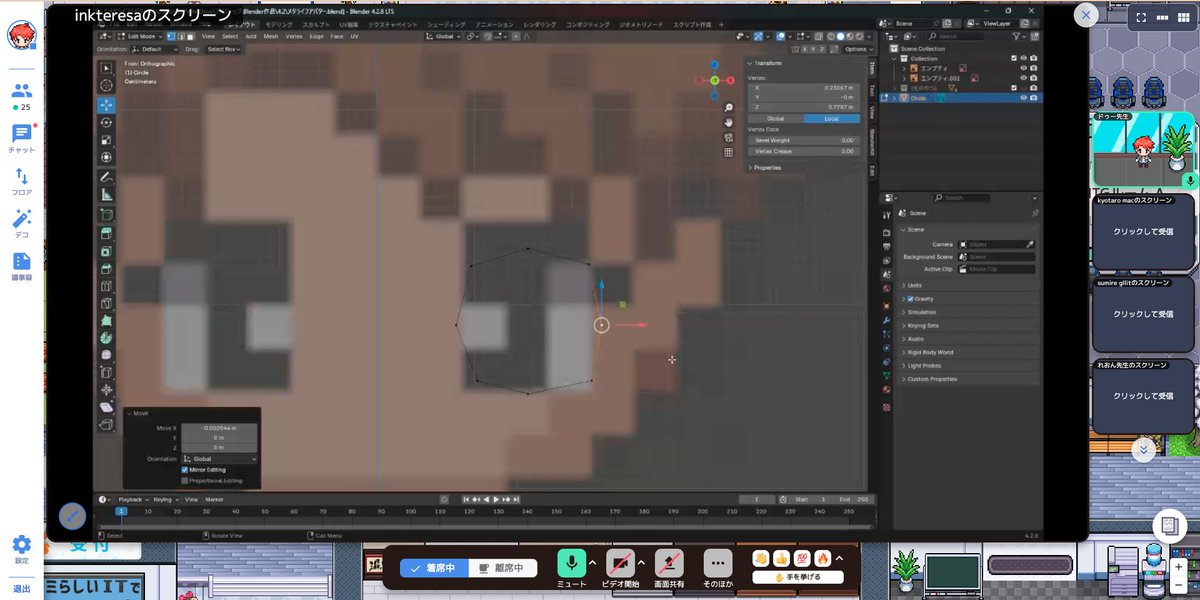Open the デコ decoration icon in sidebar
The image size is (1200, 600).
pos(21,223)
